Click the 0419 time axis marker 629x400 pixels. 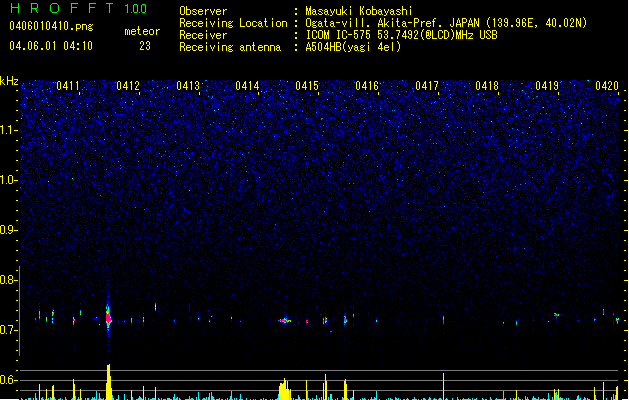[x=547, y=86]
